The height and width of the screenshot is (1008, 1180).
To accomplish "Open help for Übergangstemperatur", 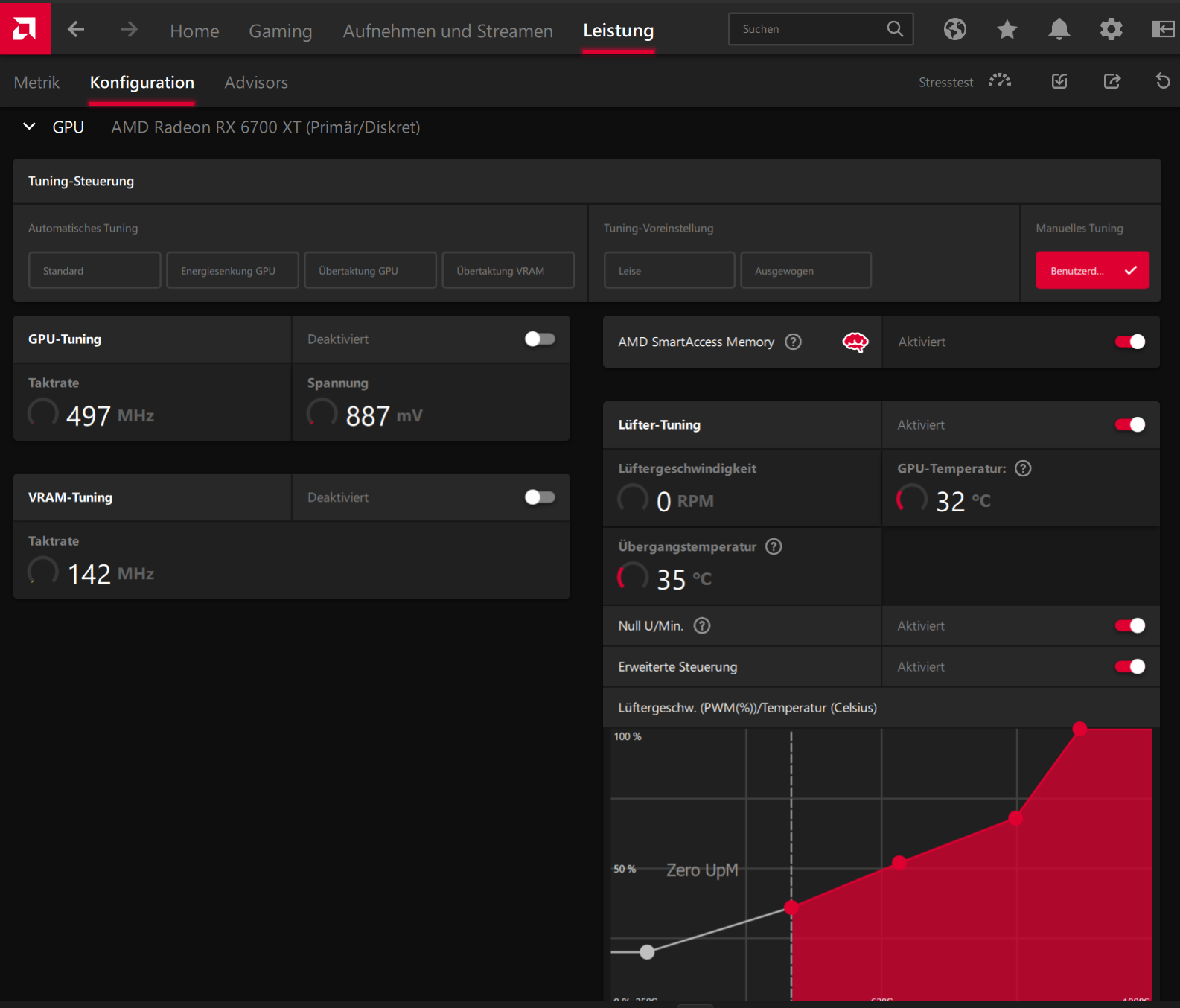I will point(774,546).
